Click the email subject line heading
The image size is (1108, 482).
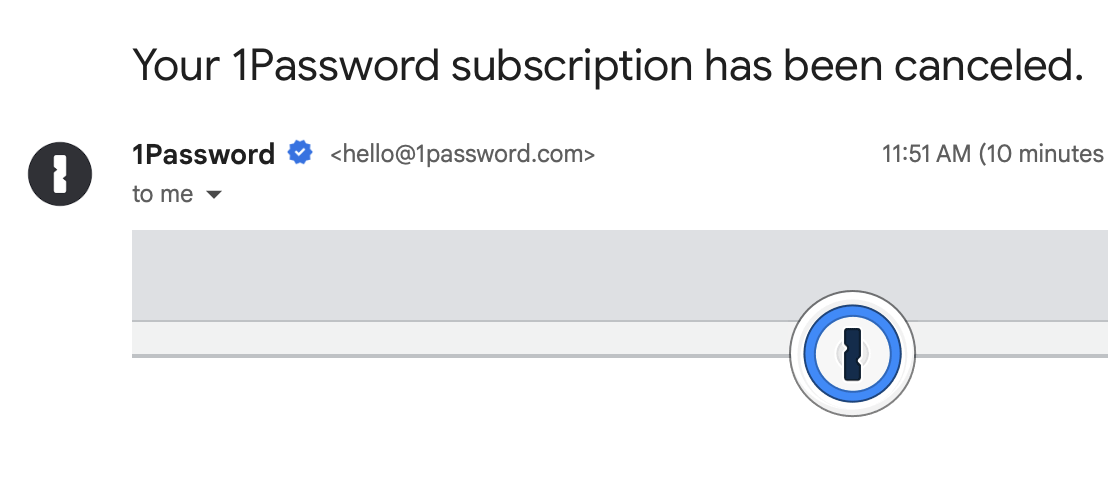[x=608, y=66]
